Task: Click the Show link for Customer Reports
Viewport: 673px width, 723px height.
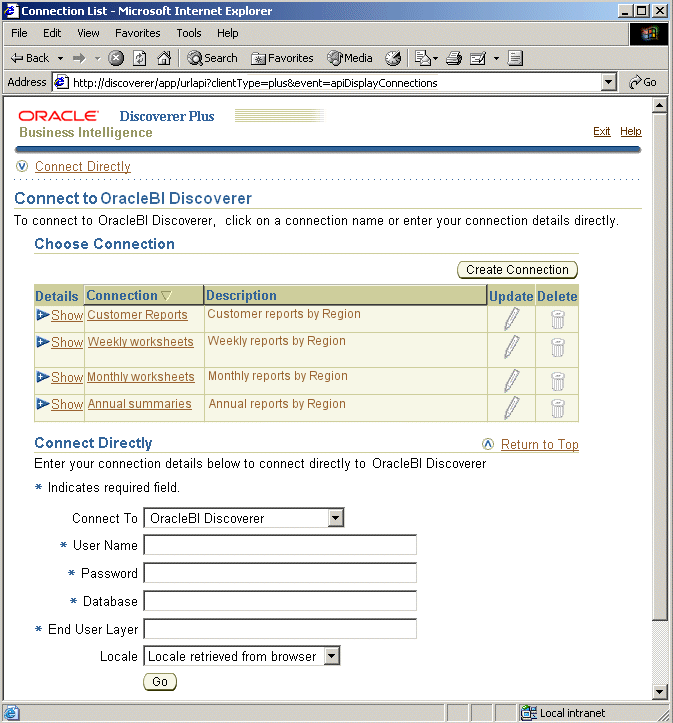Action: [x=67, y=315]
